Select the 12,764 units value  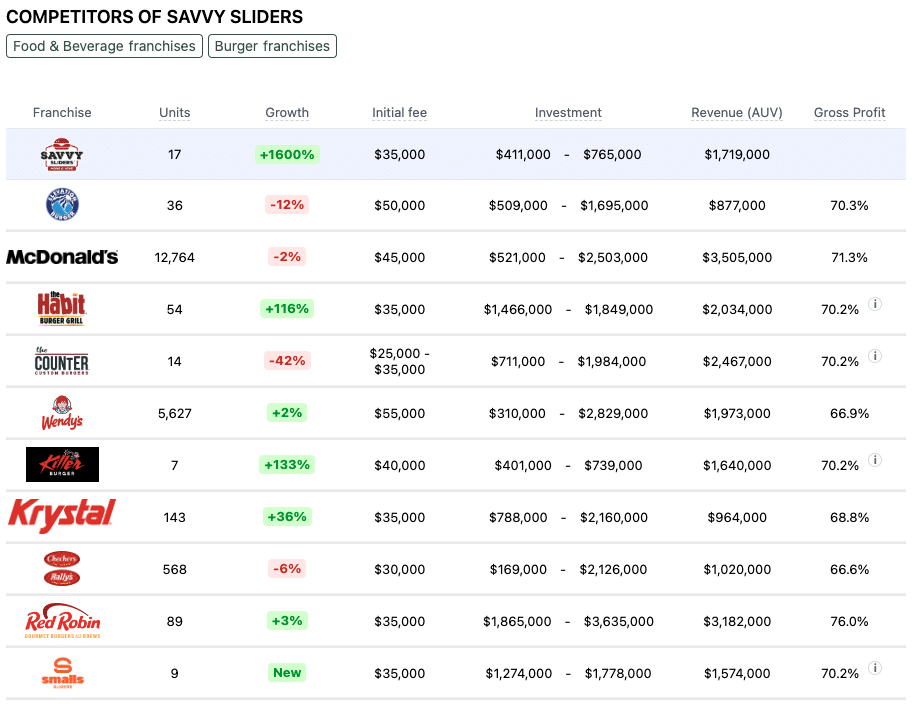(x=174, y=258)
